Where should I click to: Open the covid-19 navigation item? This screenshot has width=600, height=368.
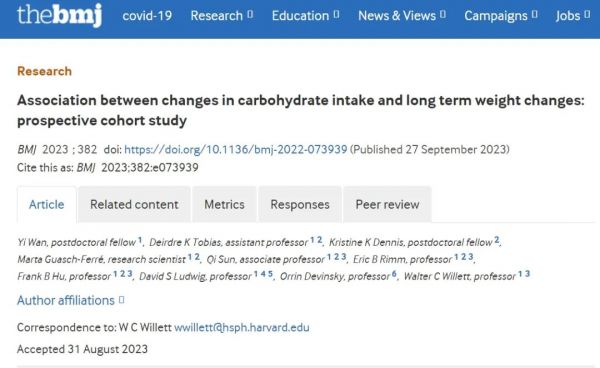pos(147,16)
